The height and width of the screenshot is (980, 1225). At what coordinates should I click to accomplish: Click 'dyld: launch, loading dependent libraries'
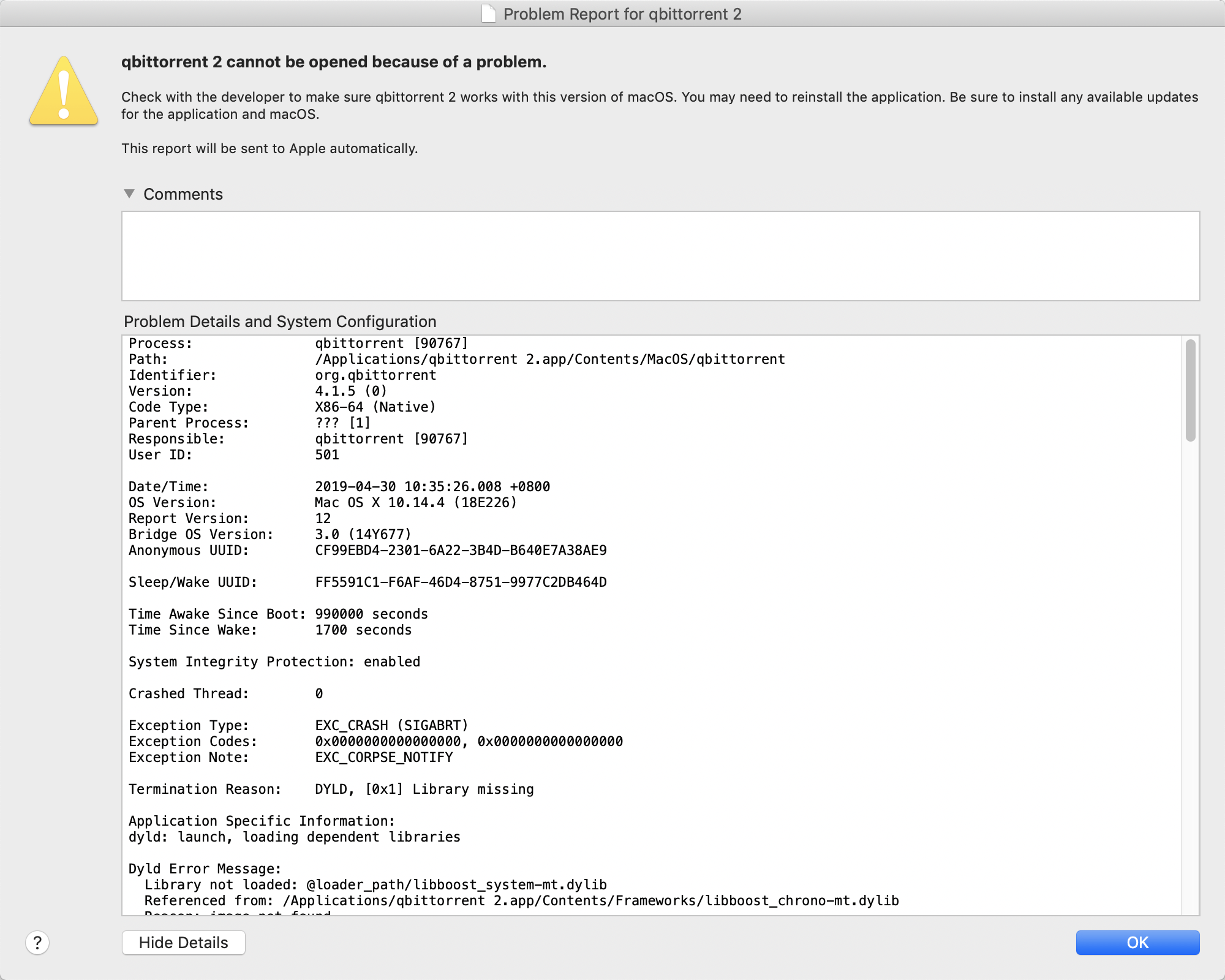tap(295, 837)
